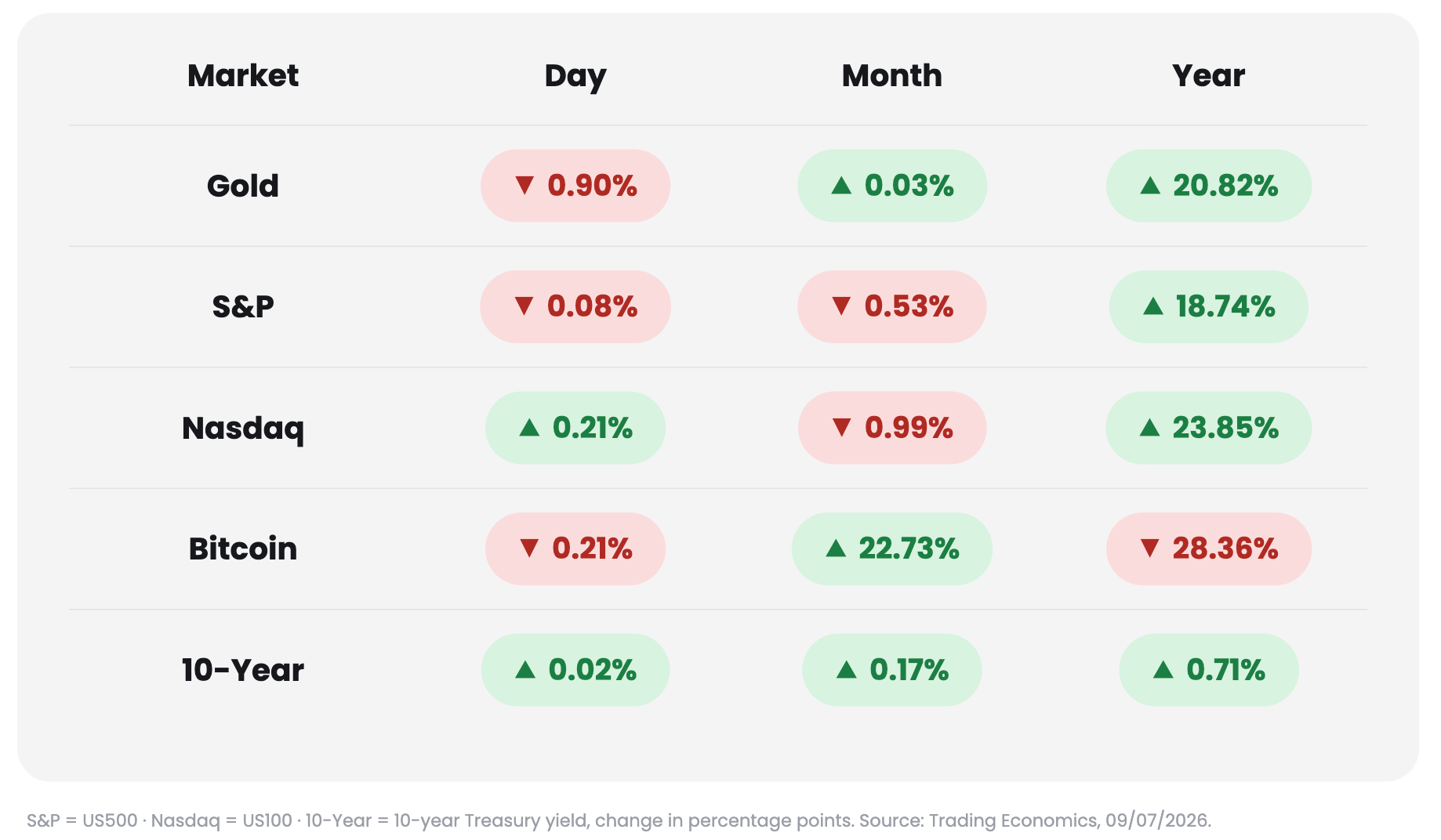
Task: Click the red down arrow beside Bitcoin 28.36%
Action: pos(1150,549)
